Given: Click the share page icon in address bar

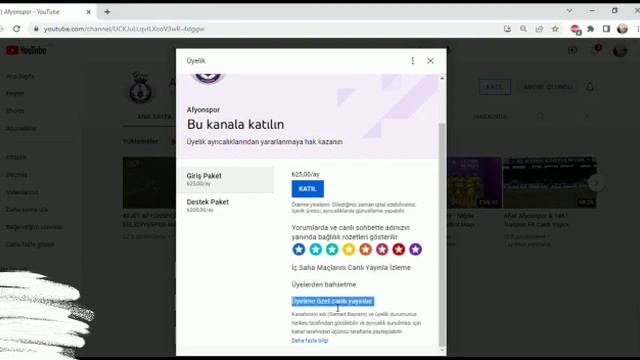Looking at the screenshot, I should pyautogui.click(x=539, y=29).
